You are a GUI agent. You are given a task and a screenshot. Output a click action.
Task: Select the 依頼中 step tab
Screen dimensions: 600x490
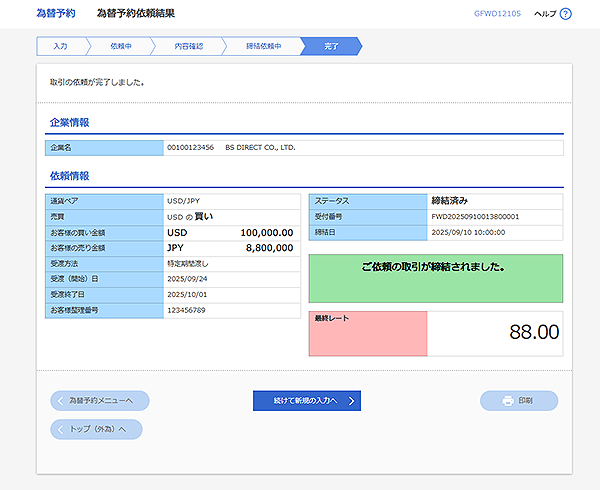pos(121,46)
